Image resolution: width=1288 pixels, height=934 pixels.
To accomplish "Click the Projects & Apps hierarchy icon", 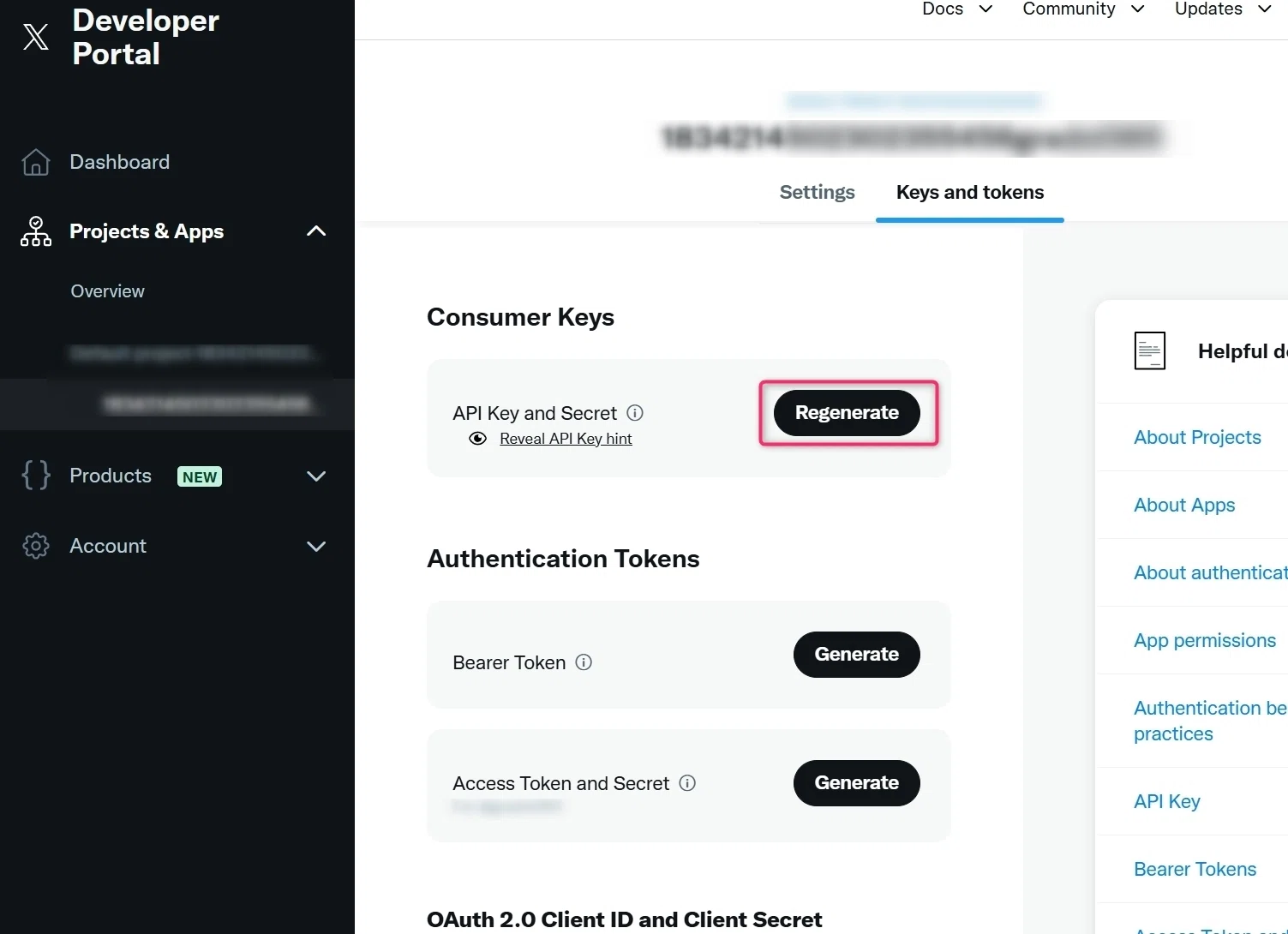I will (36, 231).
